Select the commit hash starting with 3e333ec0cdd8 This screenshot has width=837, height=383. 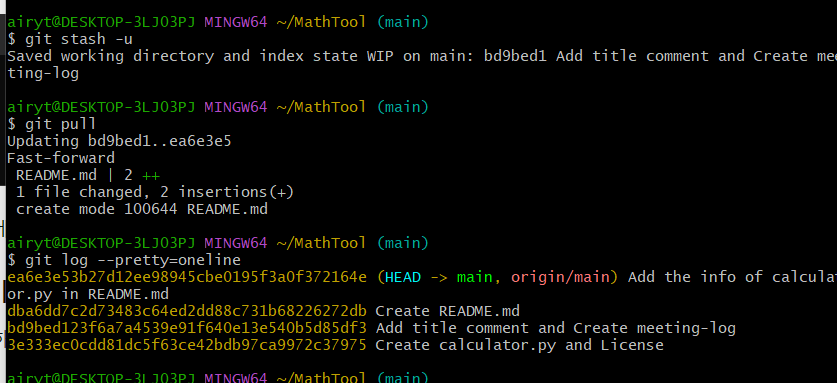(187, 346)
